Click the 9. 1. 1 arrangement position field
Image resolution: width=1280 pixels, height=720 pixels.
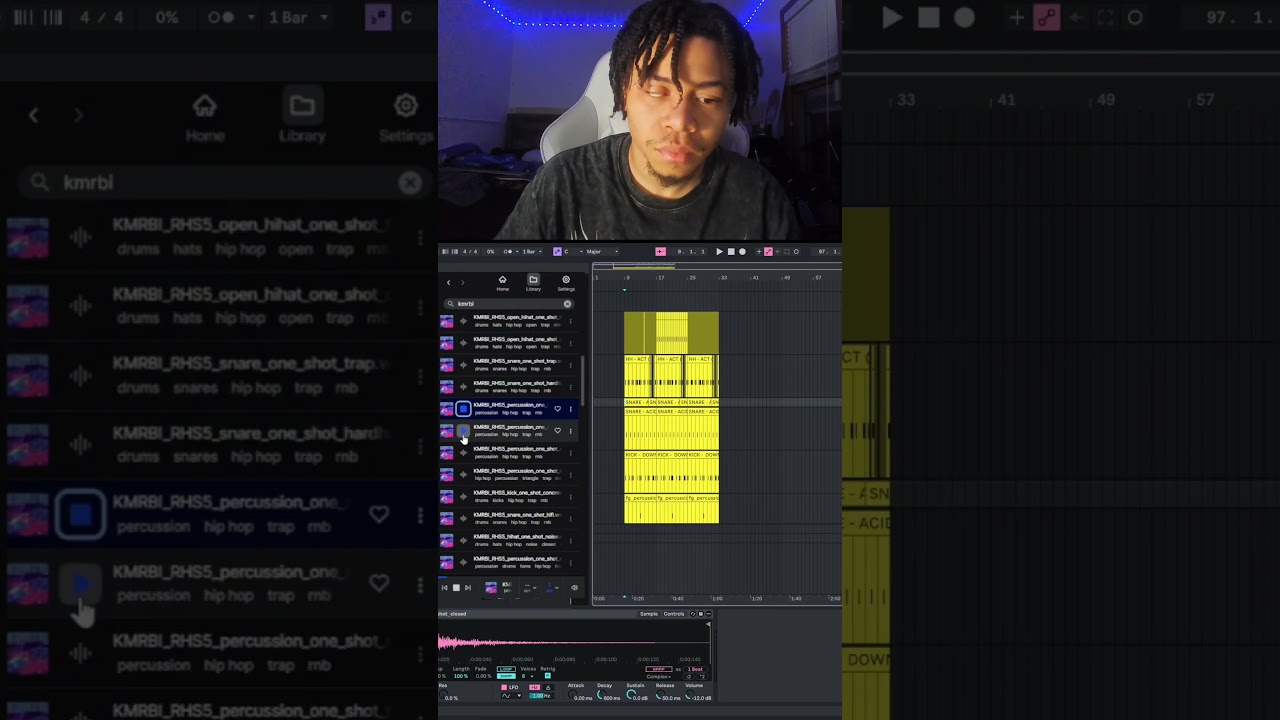click(692, 252)
